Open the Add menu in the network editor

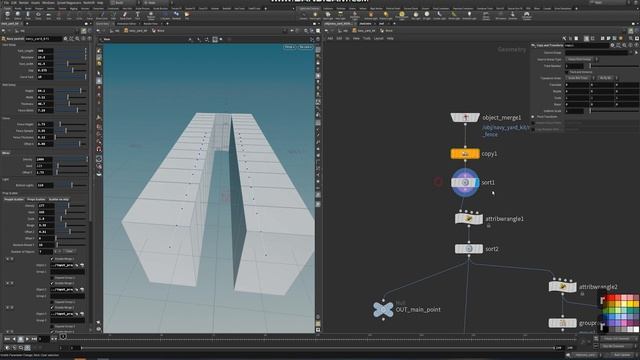(330, 38)
